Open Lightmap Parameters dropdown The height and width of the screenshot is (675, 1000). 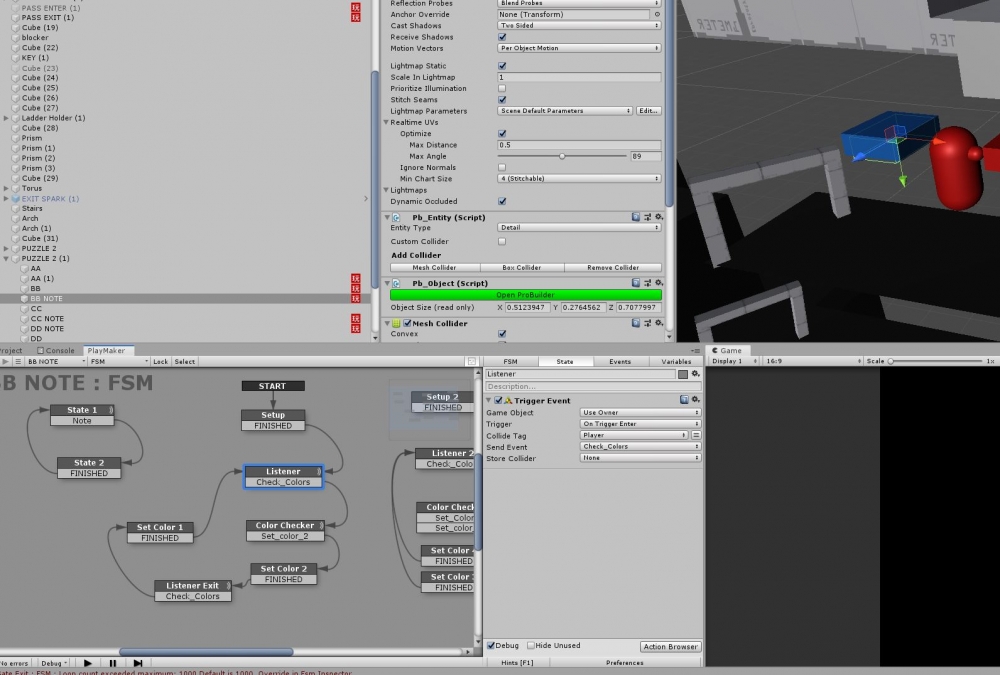pyautogui.click(x=565, y=110)
